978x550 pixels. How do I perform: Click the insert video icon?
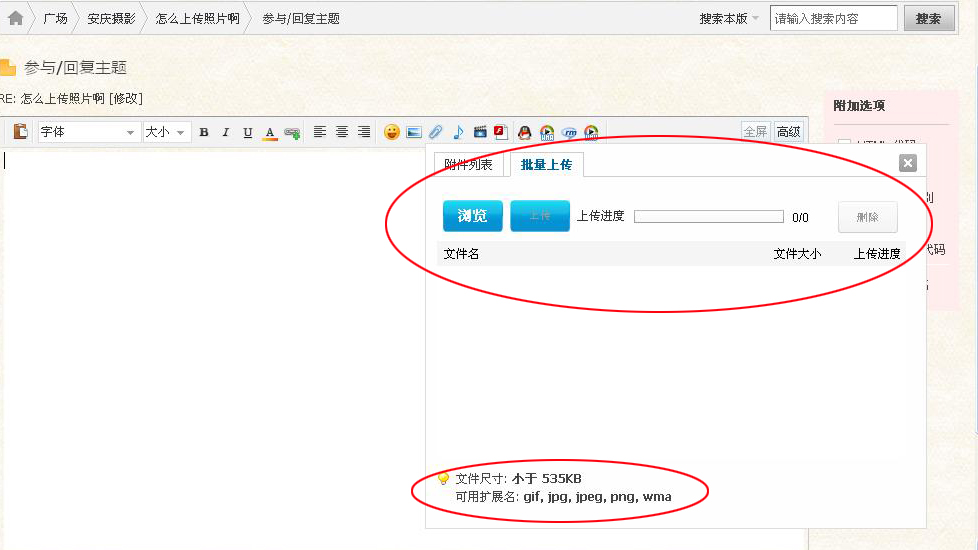point(480,132)
